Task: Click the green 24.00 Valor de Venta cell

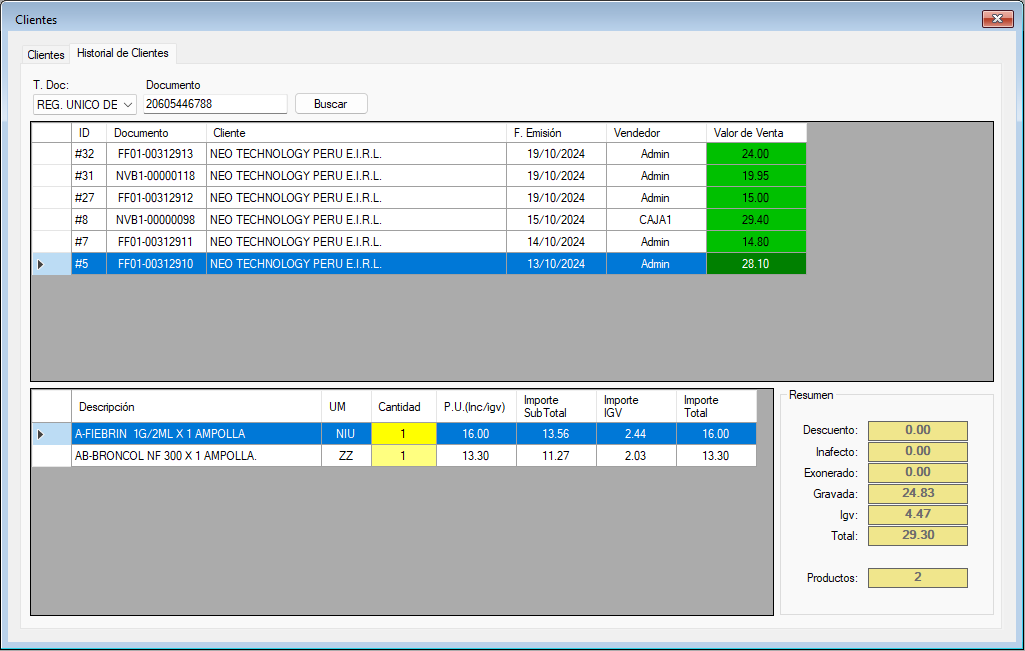Action: 755,154
